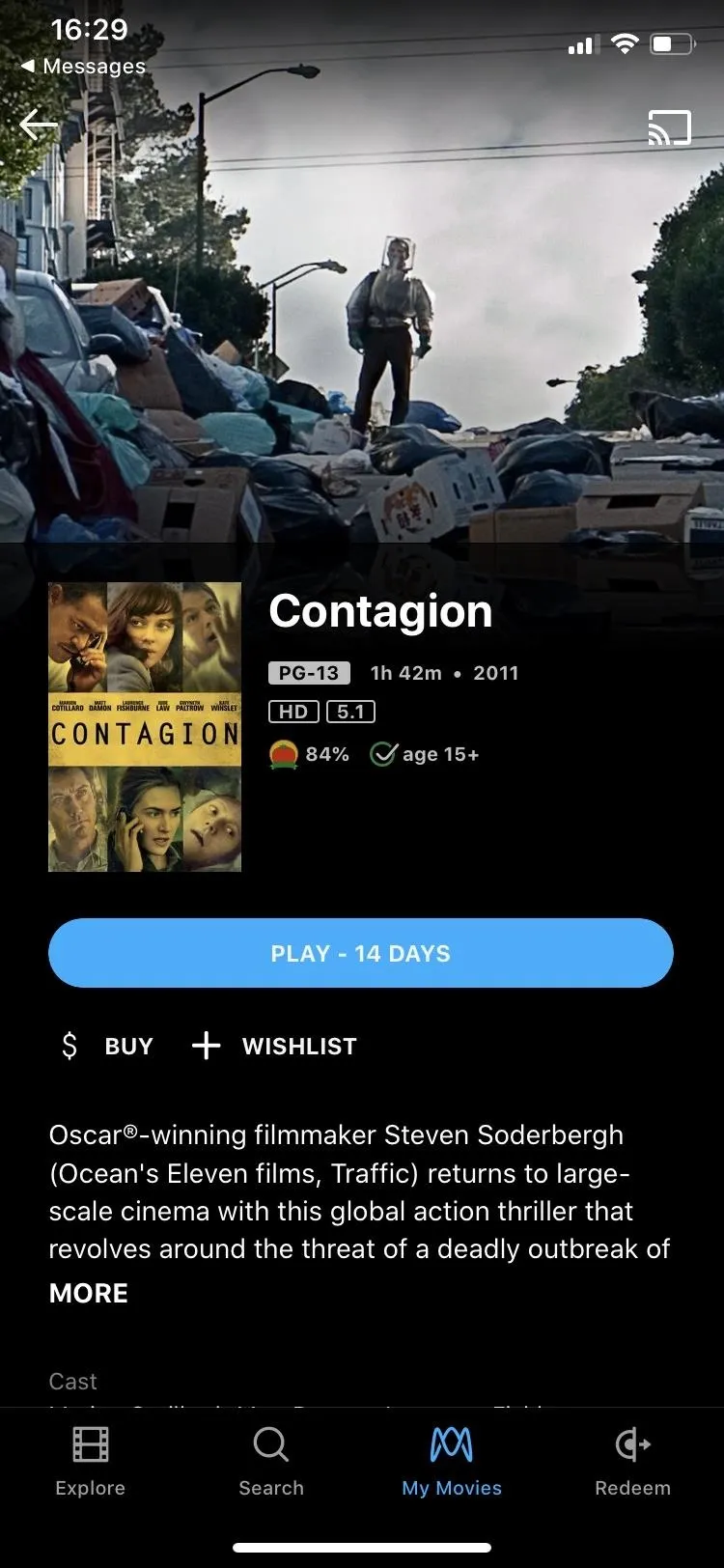This screenshot has height=1568, width=724.
Task: Tap the Contagion poster thumbnail
Action: pos(145,727)
